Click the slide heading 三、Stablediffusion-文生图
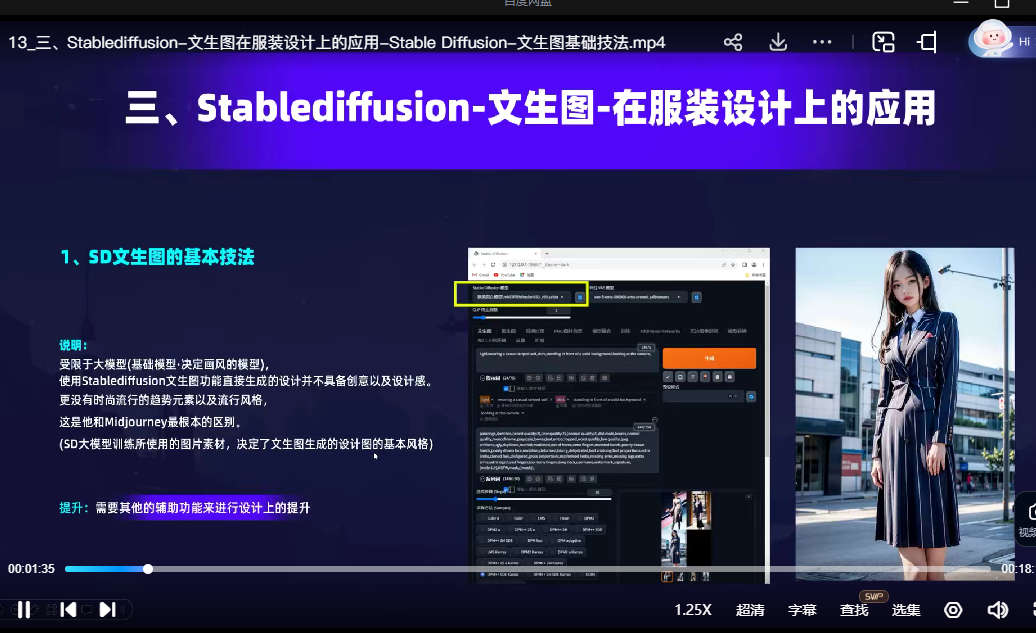The height and width of the screenshot is (633, 1036). pos(531,108)
